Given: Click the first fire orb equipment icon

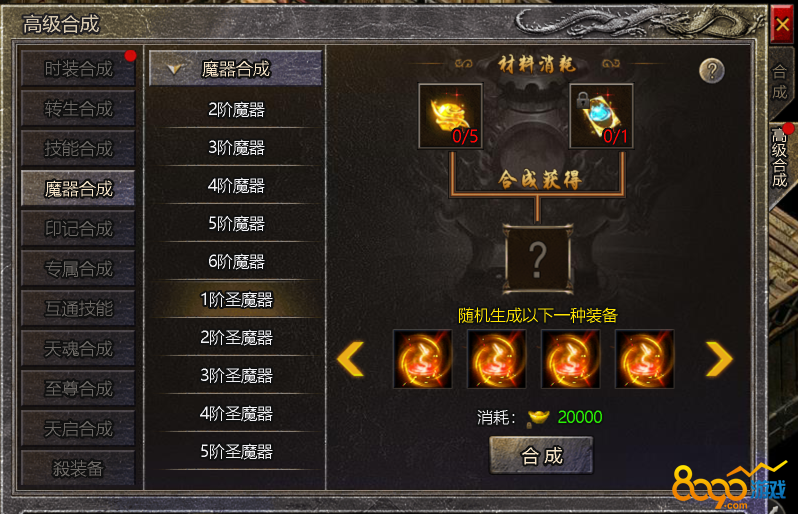Looking at the screenshot, I should (x=422, y=359).
